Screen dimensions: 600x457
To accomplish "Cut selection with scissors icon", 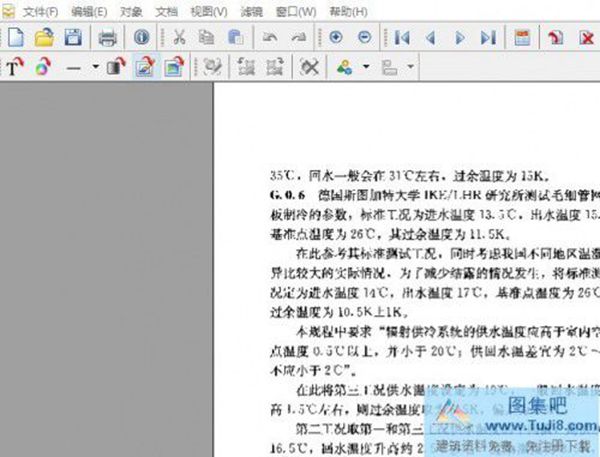I will click(179, 37).
